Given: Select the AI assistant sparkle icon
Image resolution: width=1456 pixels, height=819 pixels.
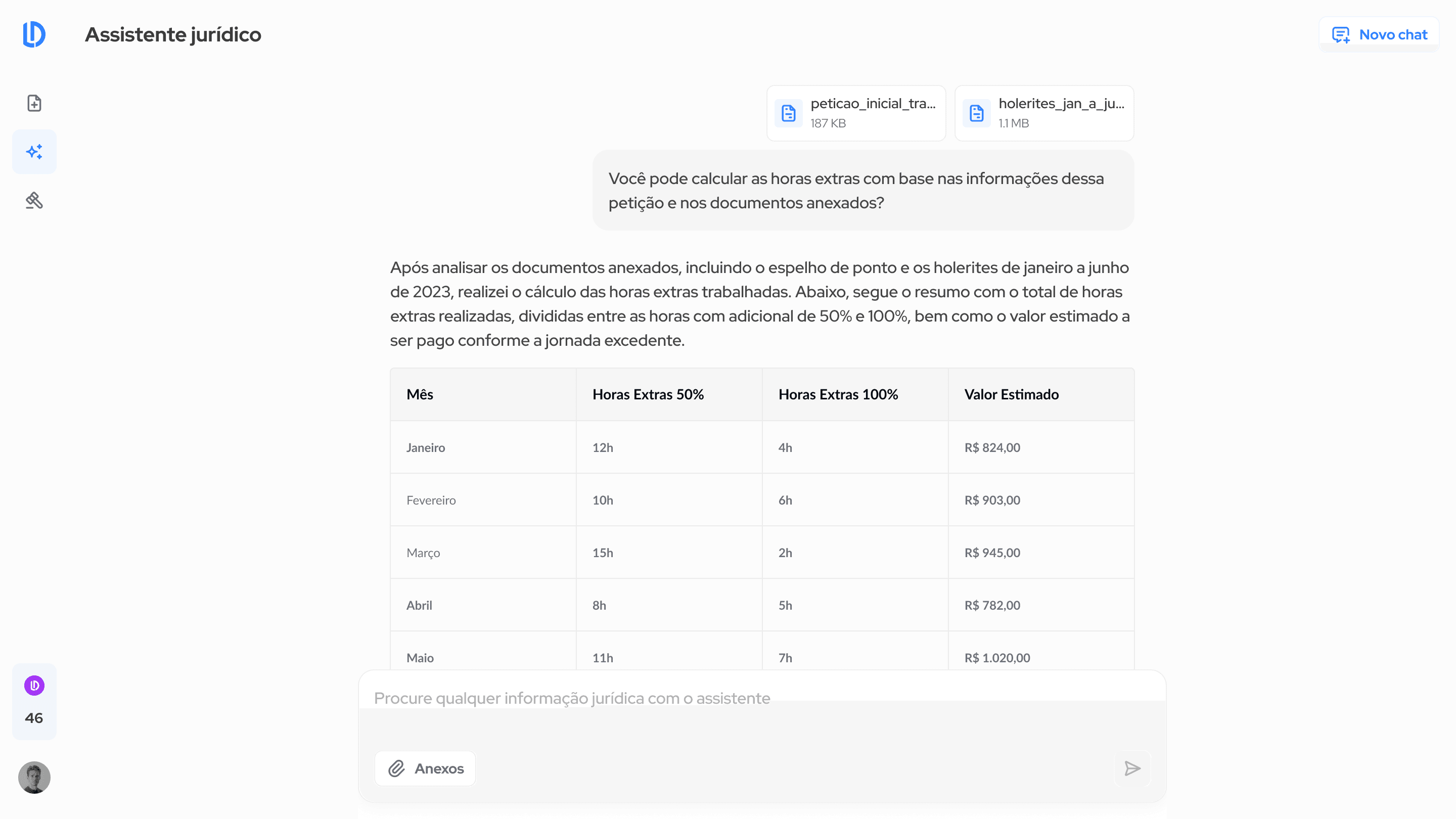Looking at the screenshot, I should (x=34, y=152).
